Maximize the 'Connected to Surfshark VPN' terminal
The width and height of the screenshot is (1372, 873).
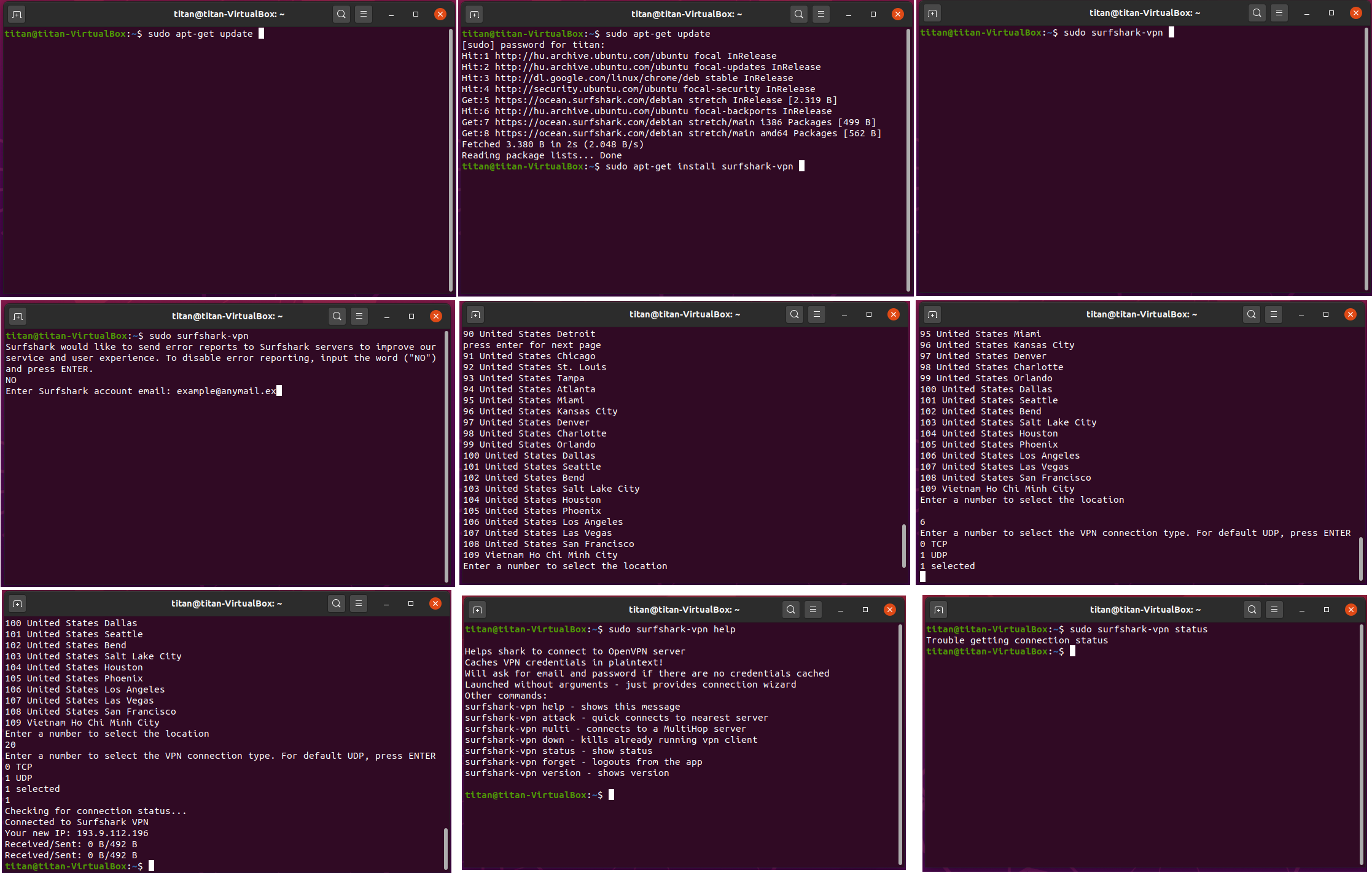[411, 603]
